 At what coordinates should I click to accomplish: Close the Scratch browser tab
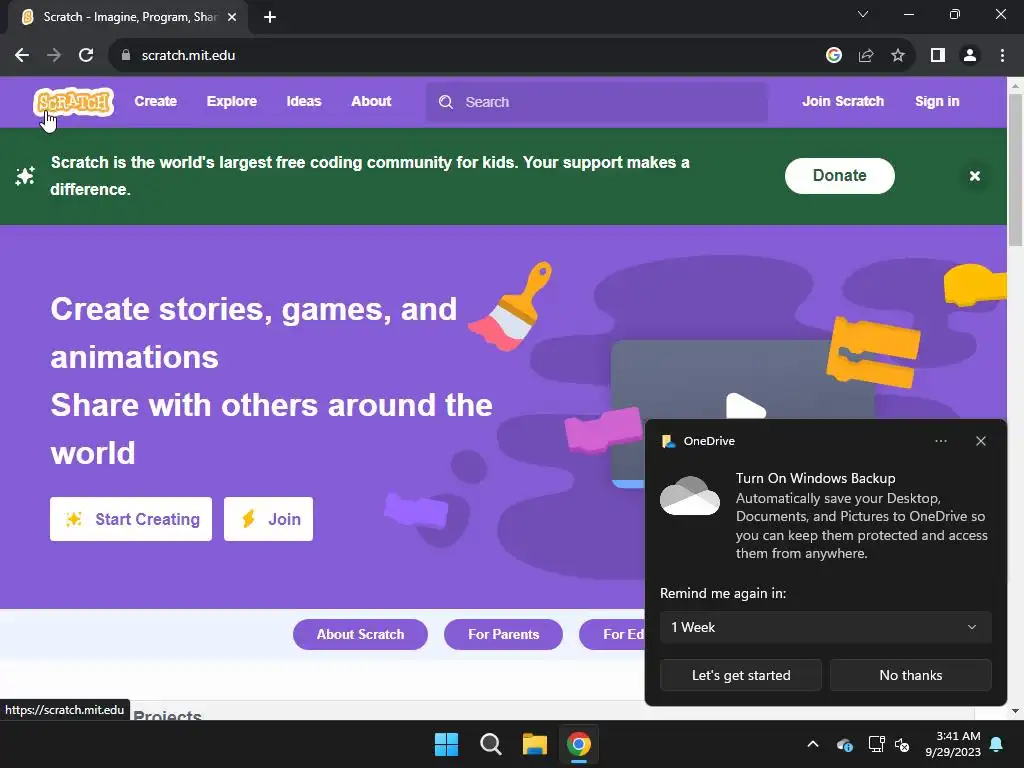coord(232,17)
